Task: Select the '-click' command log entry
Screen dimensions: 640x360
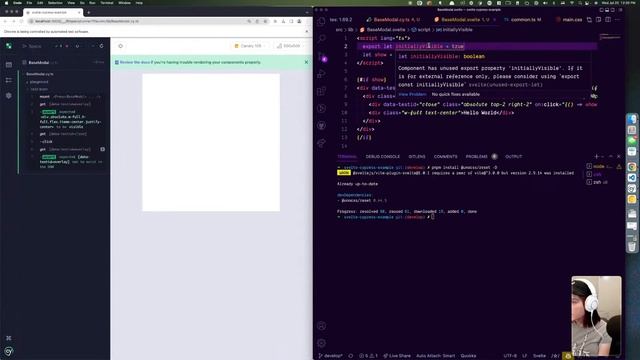Action: tap(65, 142)
